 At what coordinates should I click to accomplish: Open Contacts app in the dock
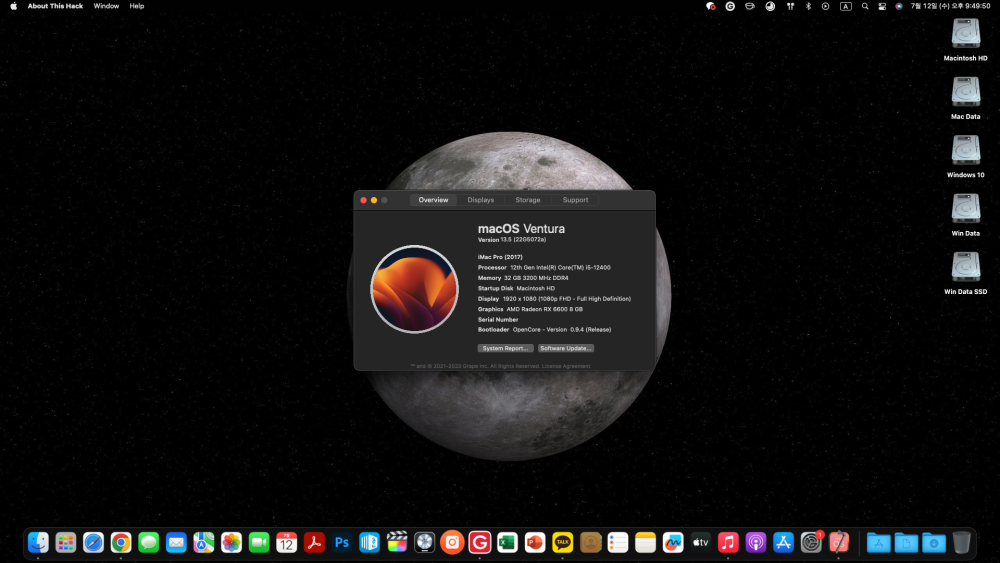[591, 543]
